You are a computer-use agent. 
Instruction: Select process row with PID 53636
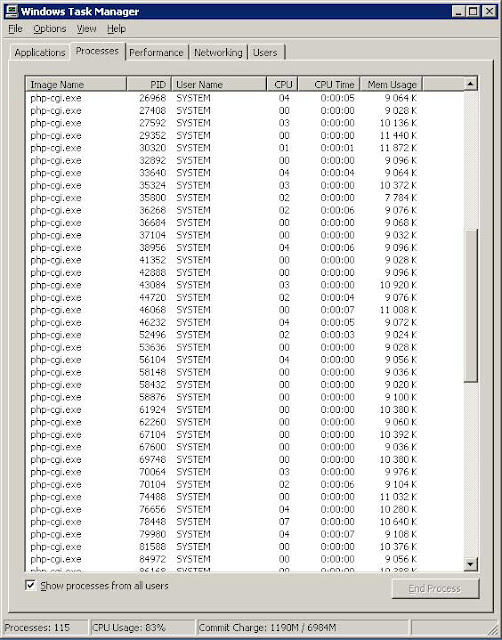pyautogui.click(x=245, y=347)
